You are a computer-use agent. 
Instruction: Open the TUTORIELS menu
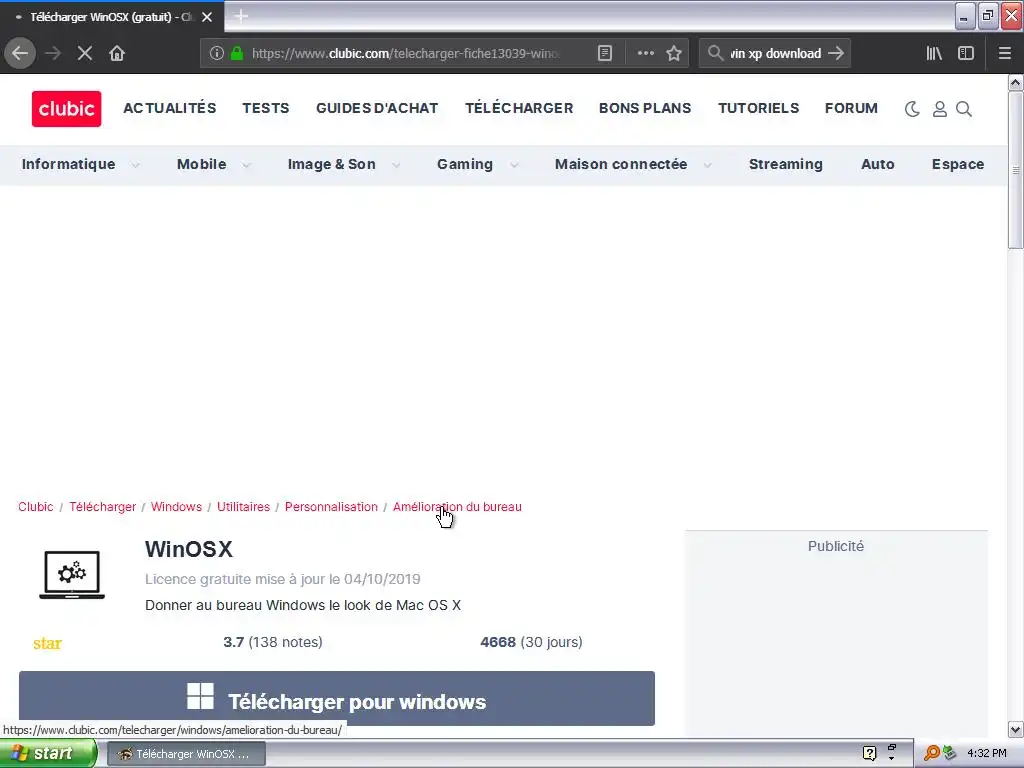click(x=759, y=108)
